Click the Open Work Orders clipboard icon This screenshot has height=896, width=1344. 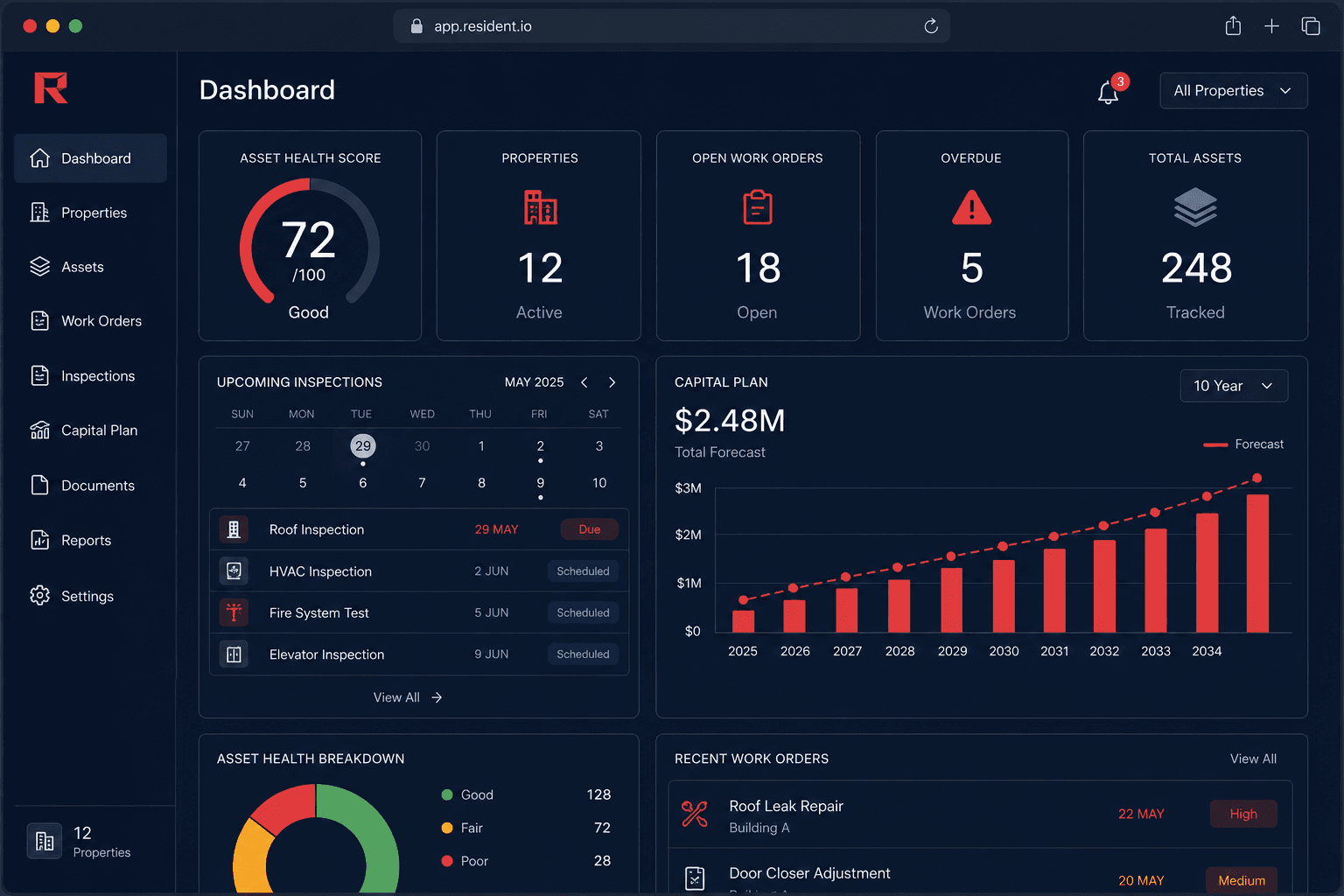click(x=758, y=207)
